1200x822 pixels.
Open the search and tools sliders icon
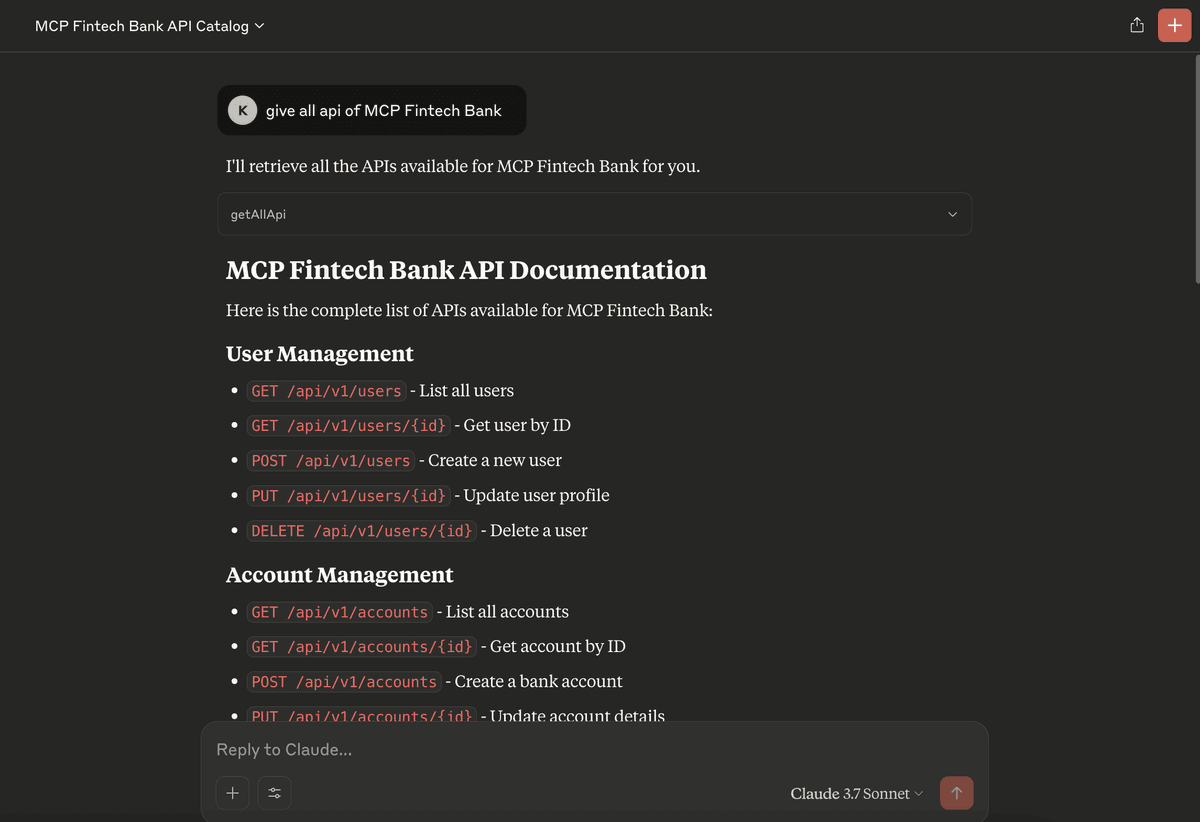coord(275,793)
